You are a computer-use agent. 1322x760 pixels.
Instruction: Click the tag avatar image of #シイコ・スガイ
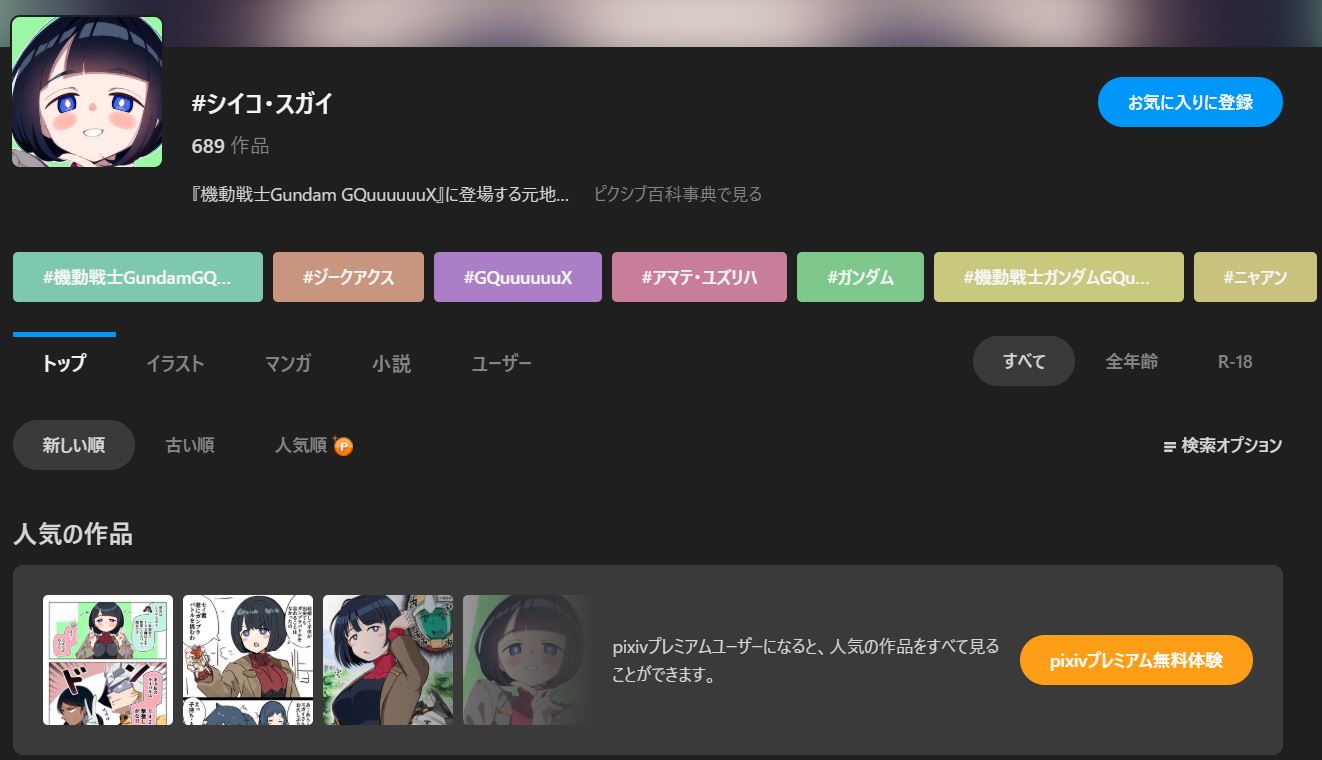point(87,91)
